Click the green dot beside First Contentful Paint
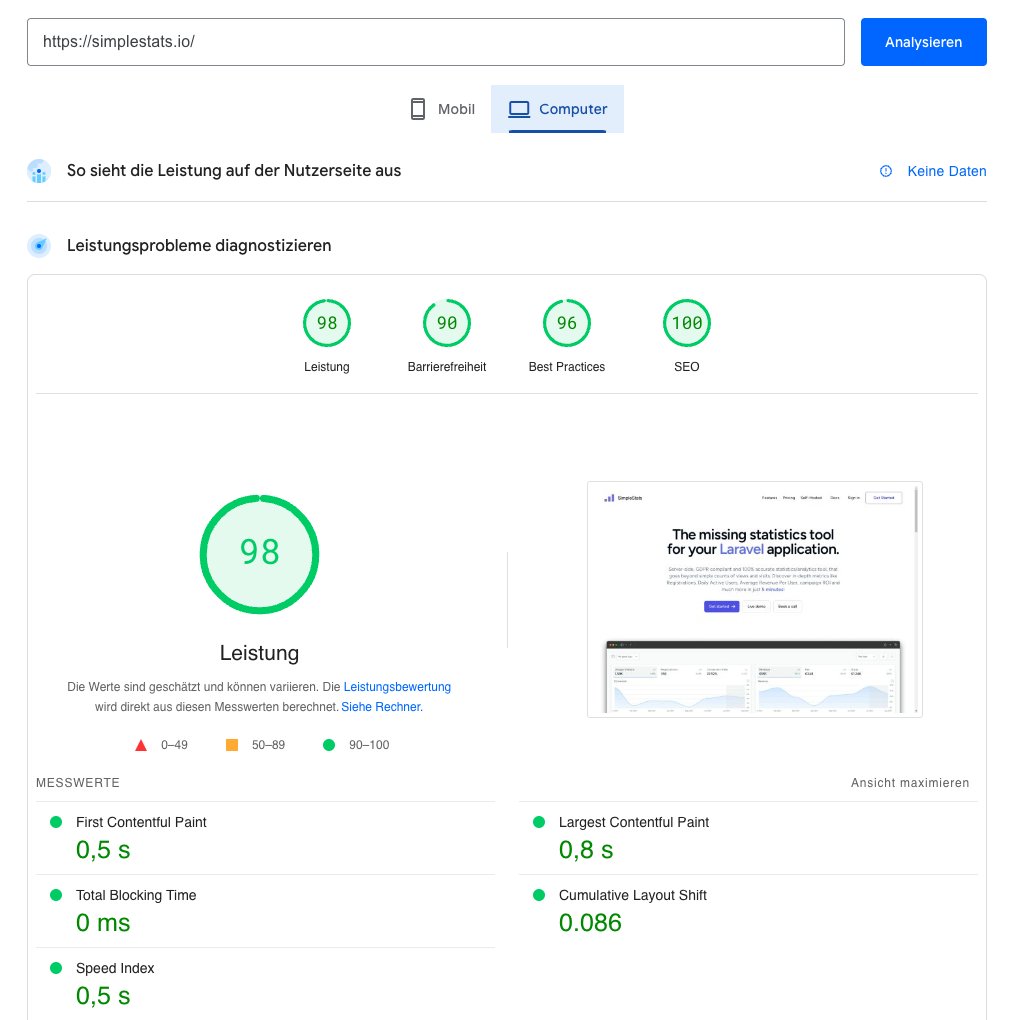This screenshot has height=1020, width=1010. coord(58,822)
